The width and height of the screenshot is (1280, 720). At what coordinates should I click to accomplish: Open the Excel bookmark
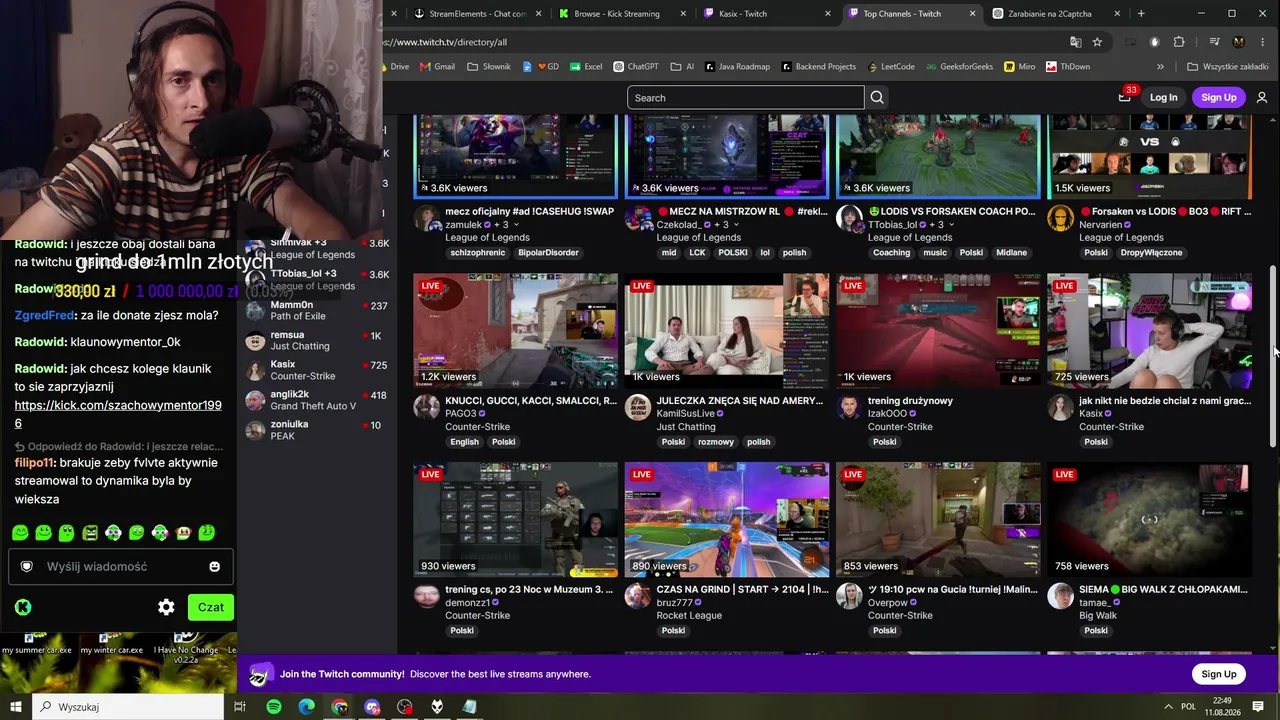[x=585, y=67]
